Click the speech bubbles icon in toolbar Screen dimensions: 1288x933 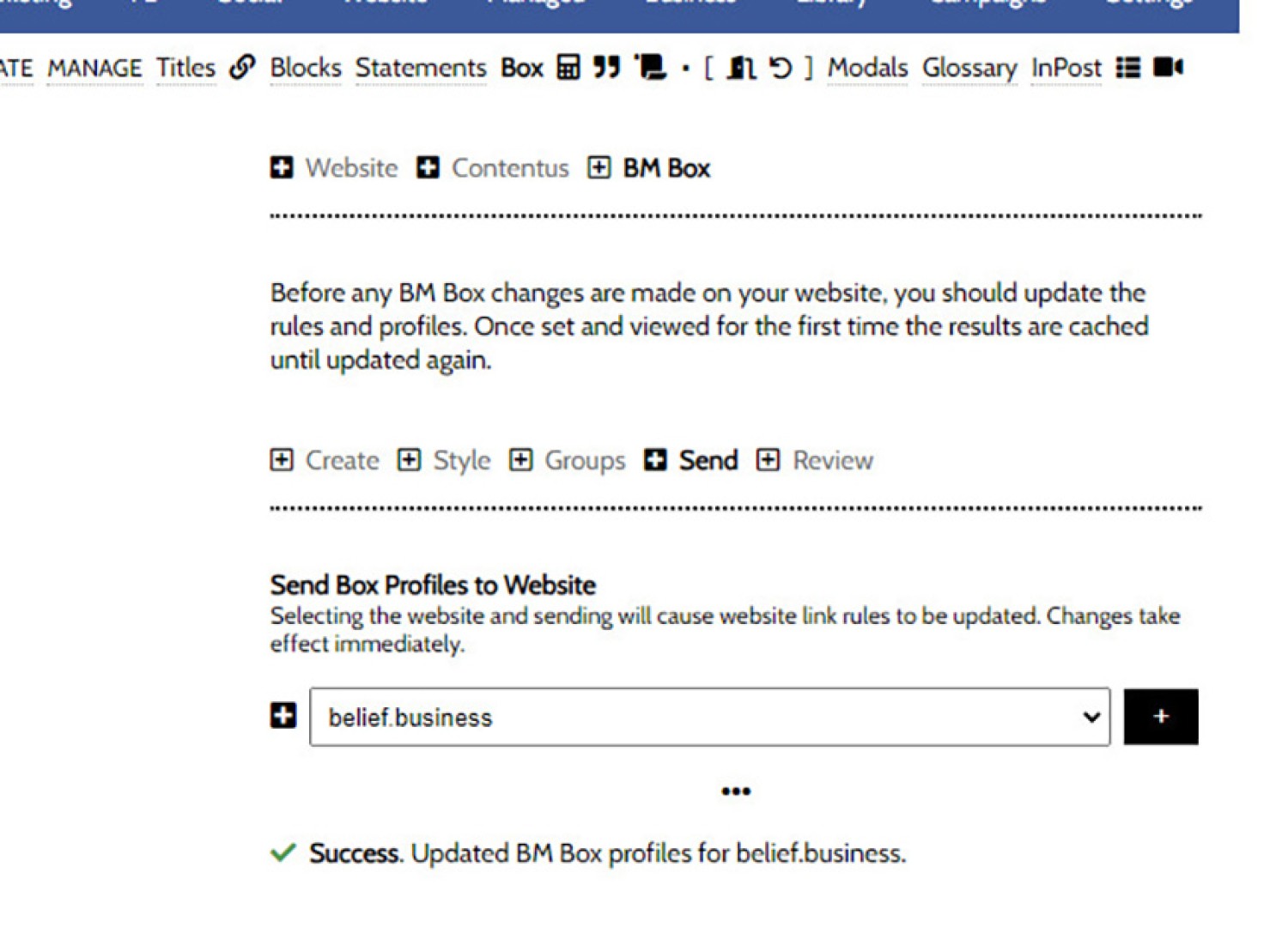point(650,67)
